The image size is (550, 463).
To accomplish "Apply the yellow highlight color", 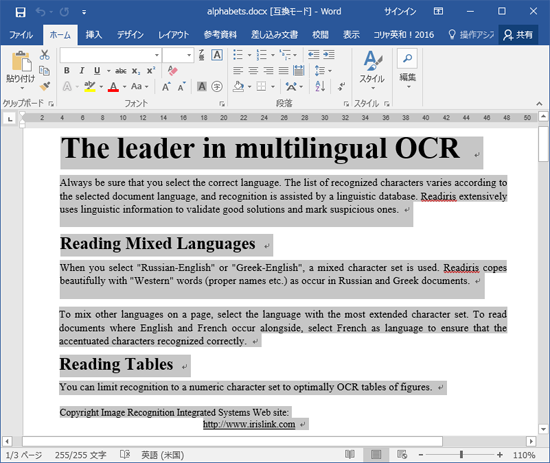I will pos(90,86).
